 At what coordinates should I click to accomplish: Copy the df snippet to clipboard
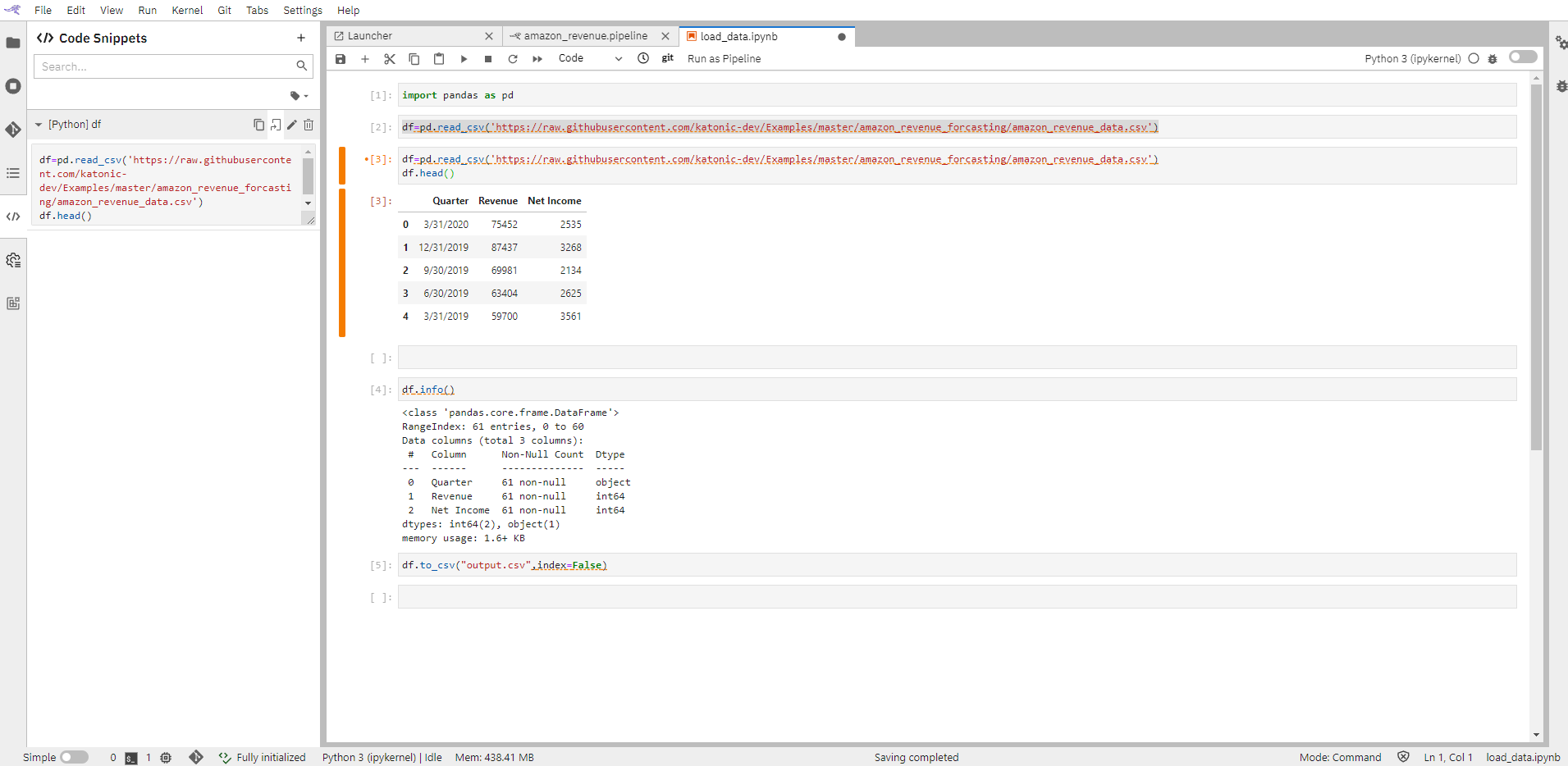pyautogui.click(x=258, y=125)
